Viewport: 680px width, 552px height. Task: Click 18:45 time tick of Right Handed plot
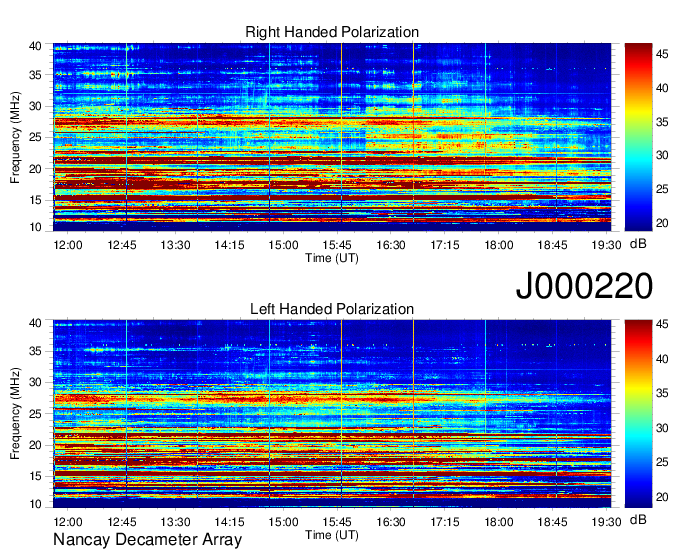click(552, 245)
